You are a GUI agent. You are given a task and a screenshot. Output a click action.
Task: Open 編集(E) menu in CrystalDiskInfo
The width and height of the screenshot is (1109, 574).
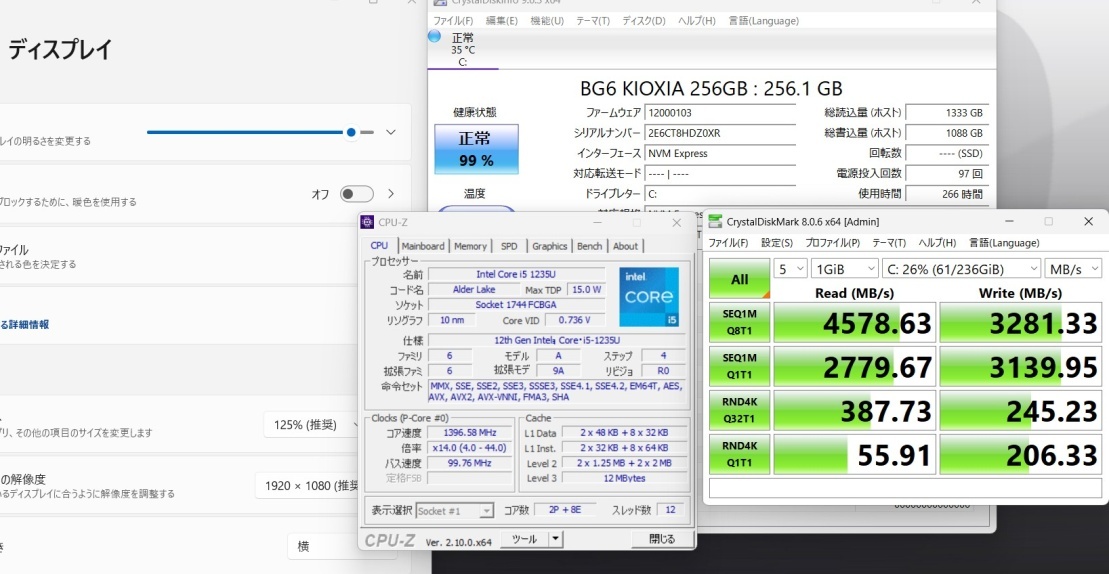501,20
